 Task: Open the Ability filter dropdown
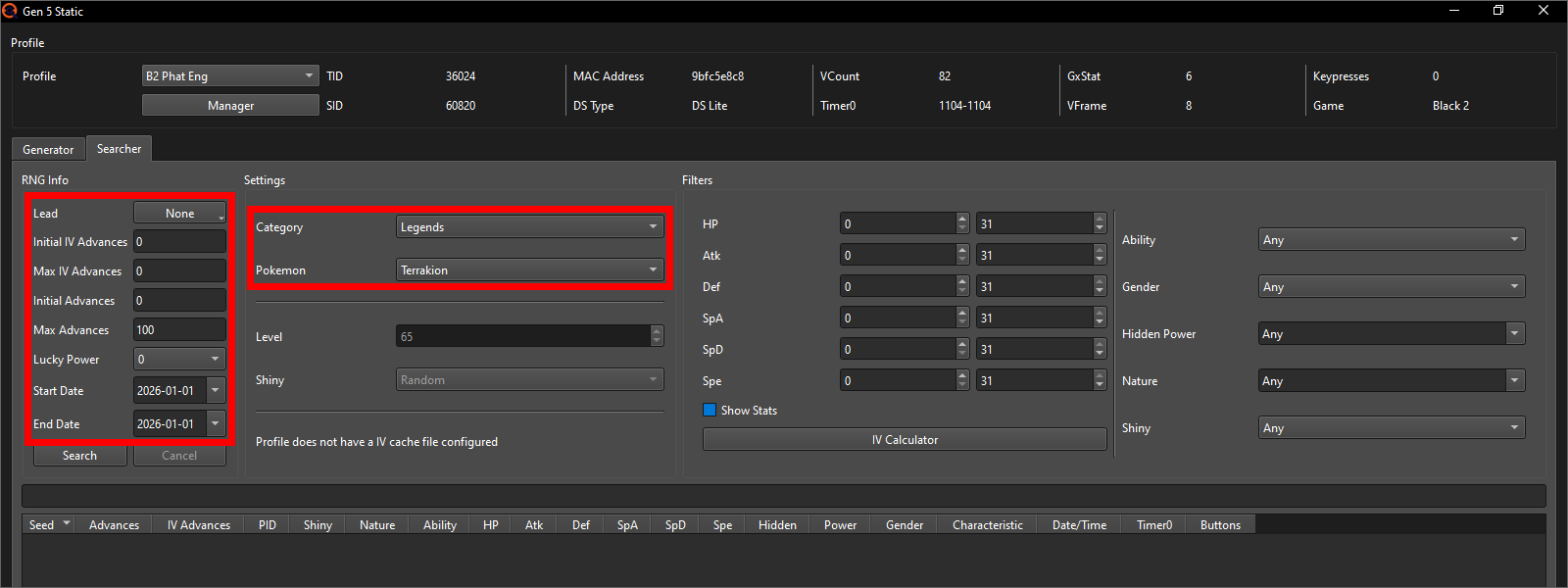(x=1391, y=239)
